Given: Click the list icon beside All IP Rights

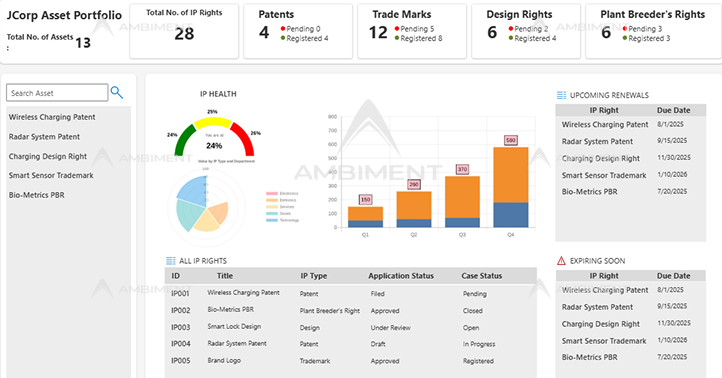Looking at the screenshot, I should (170, 261).
